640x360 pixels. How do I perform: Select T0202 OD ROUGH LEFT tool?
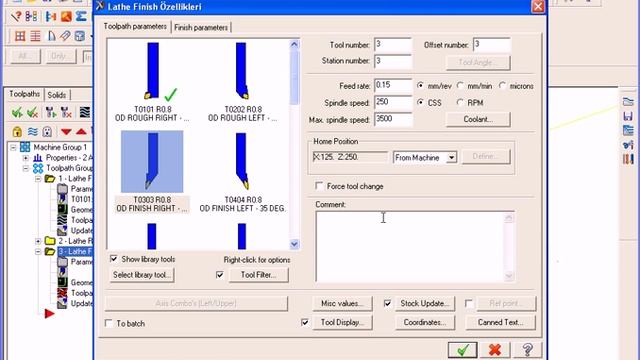pyautogui.click(x=242, y=82)
